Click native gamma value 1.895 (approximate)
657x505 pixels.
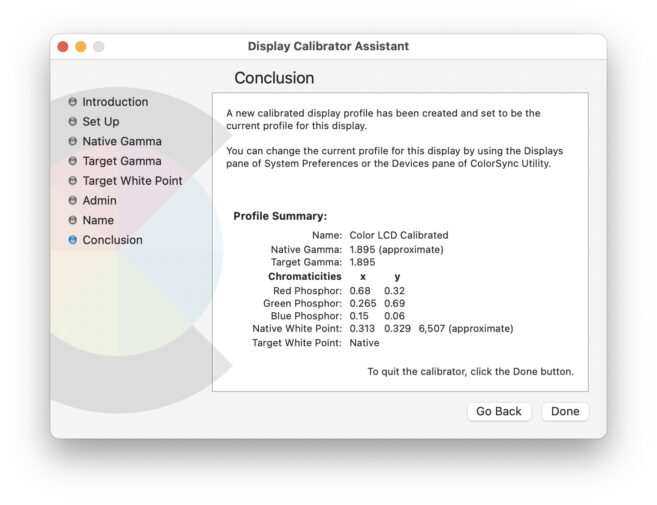pos(396,250)
